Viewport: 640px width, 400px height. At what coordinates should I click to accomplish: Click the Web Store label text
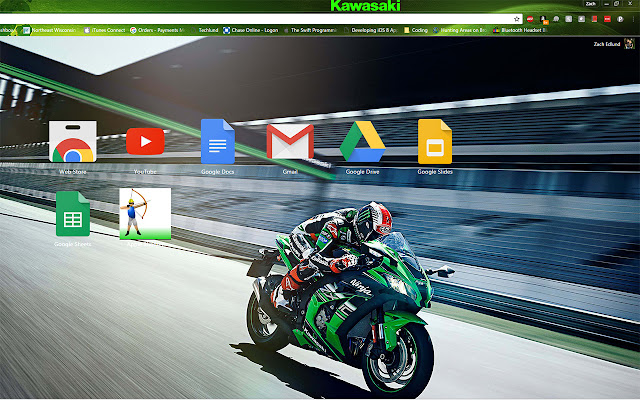coord(73,172)
